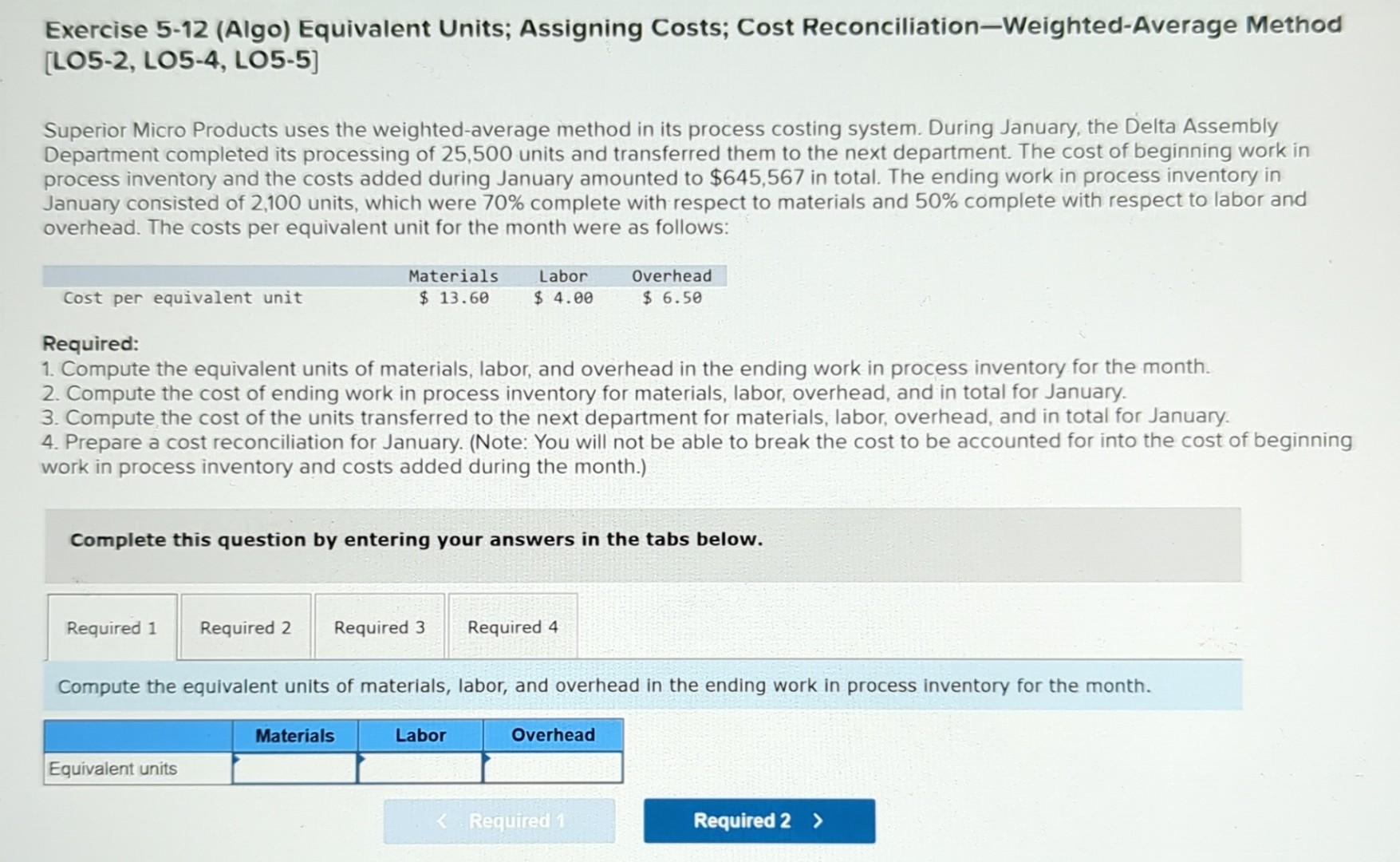Open the Required 4 tab
The image size is (1400, 862).
[513, 628]
